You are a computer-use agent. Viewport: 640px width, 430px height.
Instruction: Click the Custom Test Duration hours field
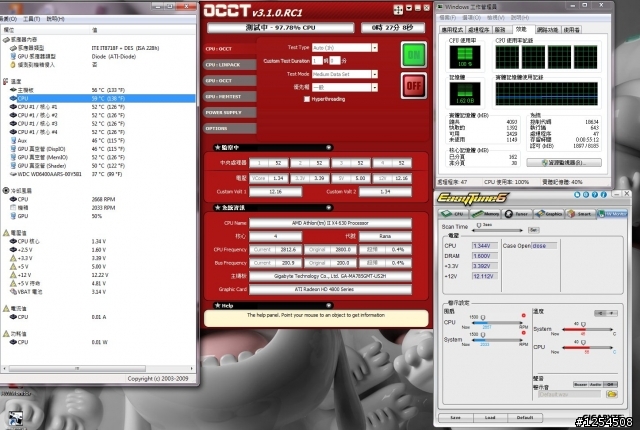[x=317, y=60]
